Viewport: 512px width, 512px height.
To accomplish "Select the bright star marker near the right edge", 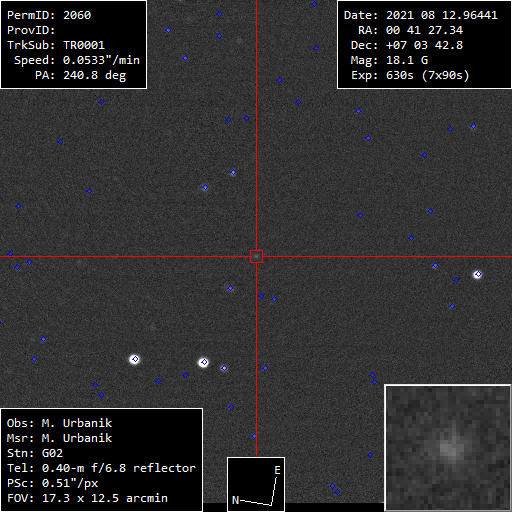I will pyautogui.click(x=478, y=274).
